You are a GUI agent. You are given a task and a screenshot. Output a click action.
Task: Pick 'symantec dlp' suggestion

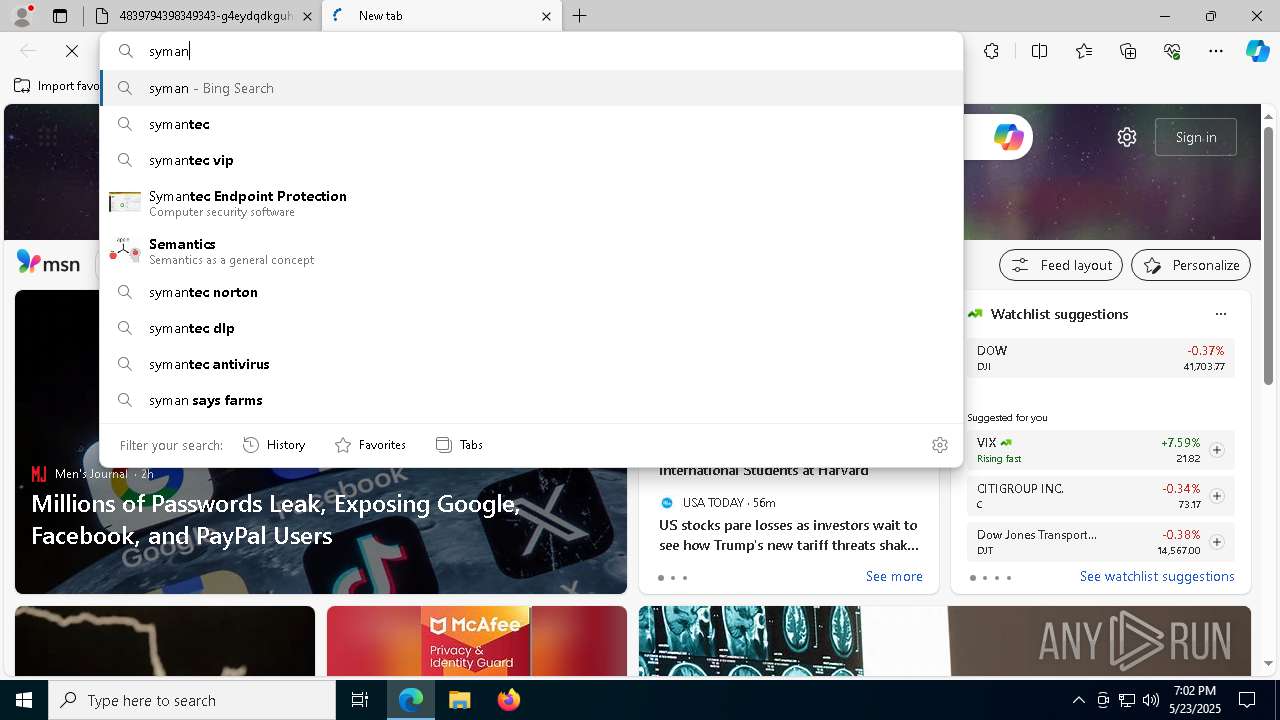pos(531,328)
